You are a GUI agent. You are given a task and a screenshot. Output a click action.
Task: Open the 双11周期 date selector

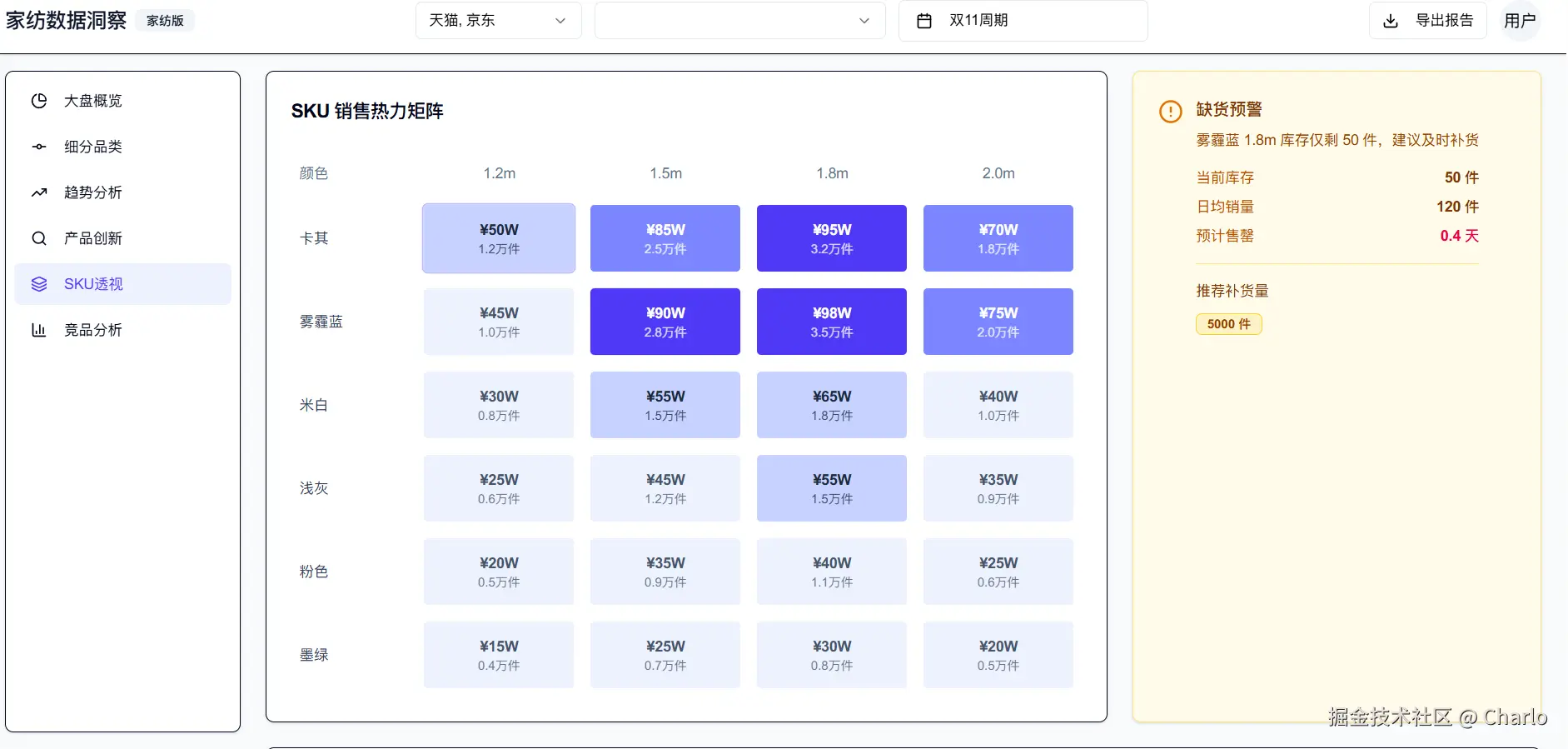[x=1023, y=21]
